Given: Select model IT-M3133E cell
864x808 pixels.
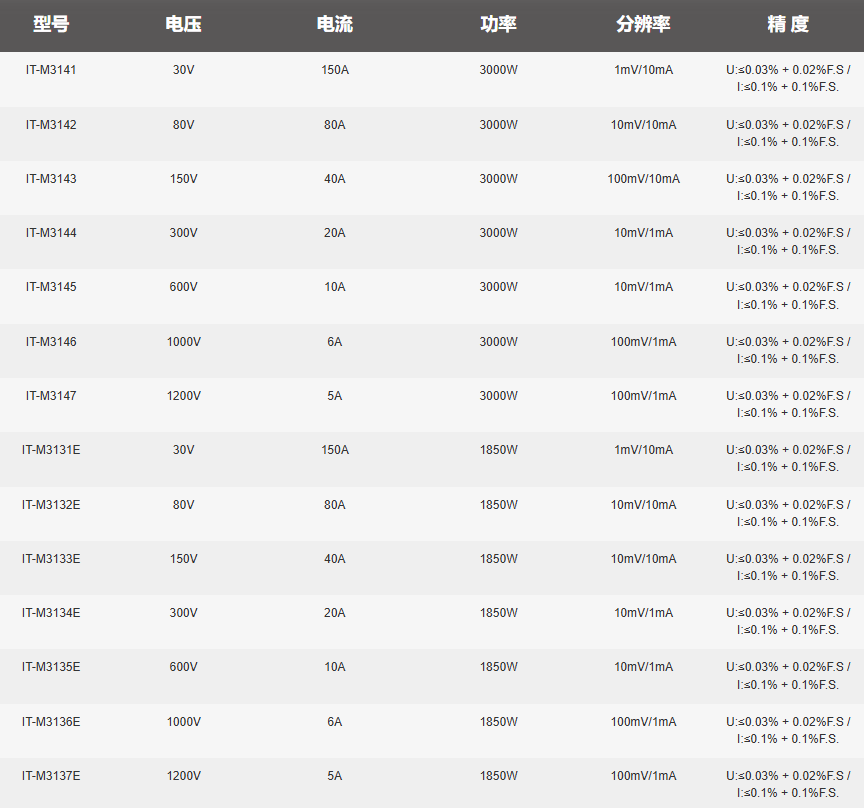Looking at the screenshot, I should coord(51,559).
